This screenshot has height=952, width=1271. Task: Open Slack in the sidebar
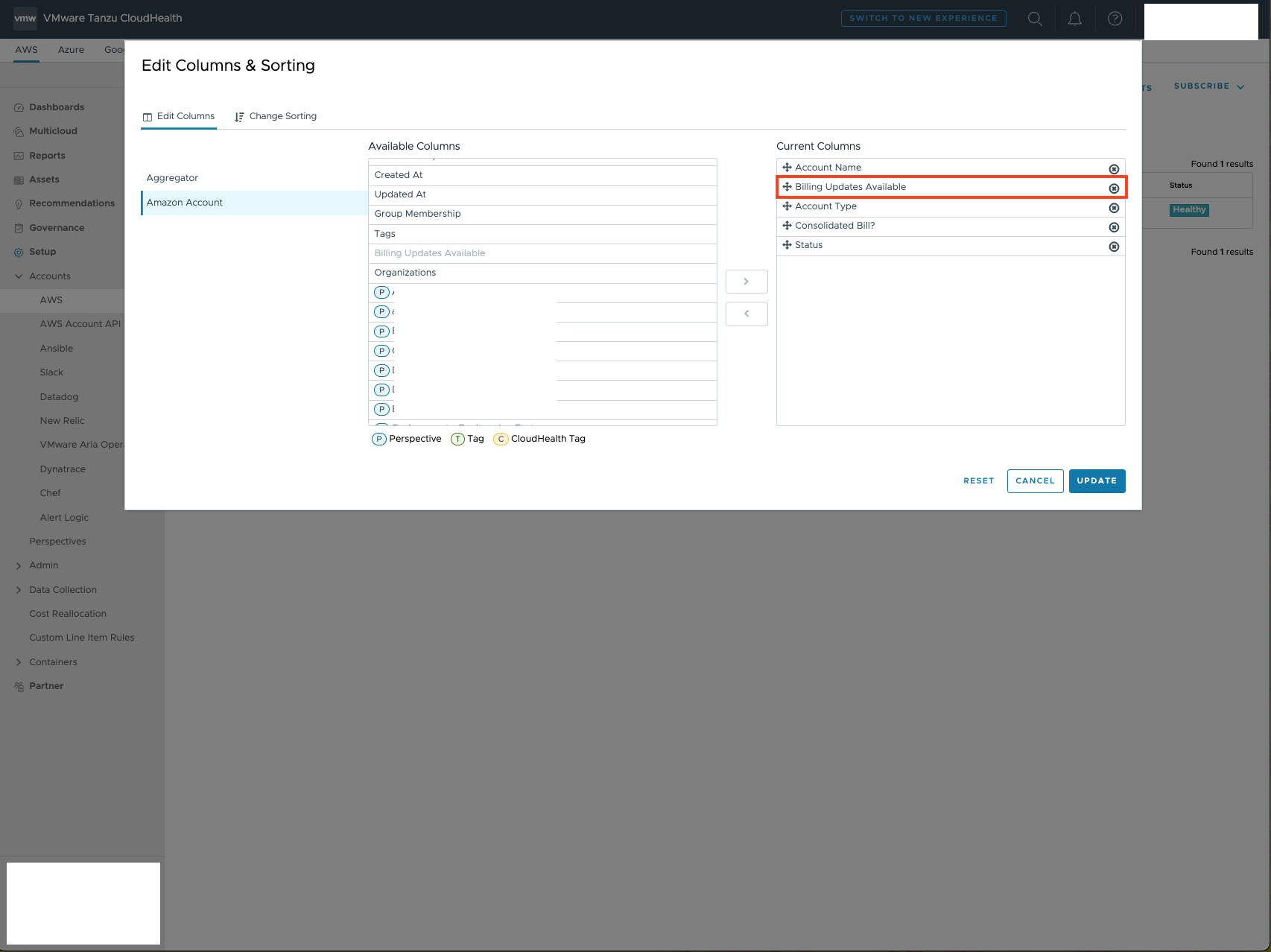51,372
